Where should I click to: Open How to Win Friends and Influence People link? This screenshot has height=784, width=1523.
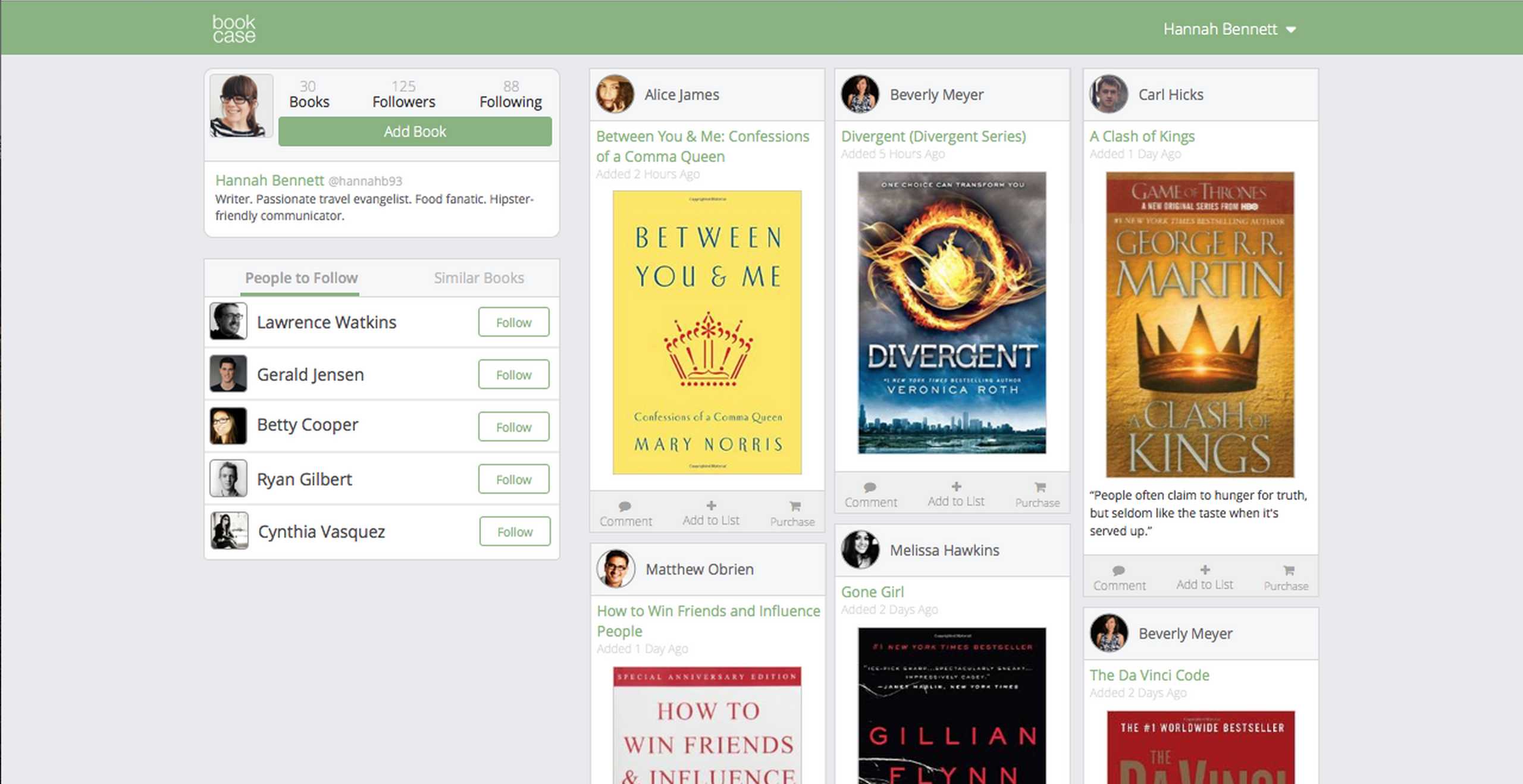(709, 621)
